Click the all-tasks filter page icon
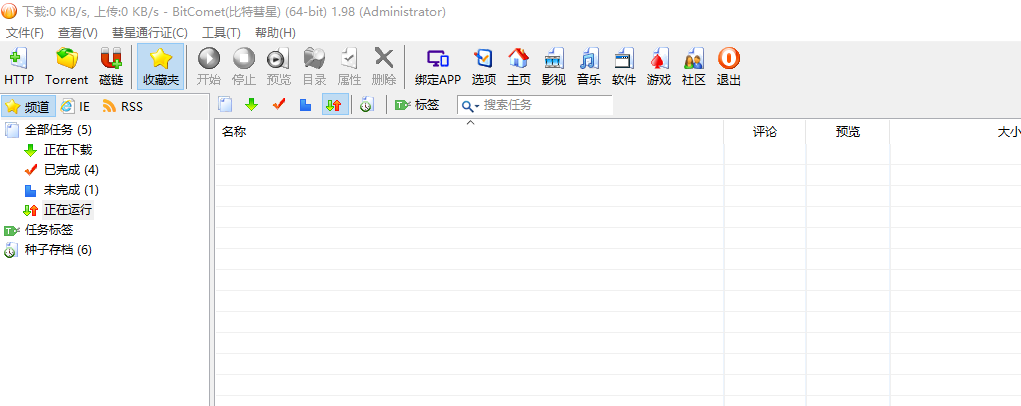The width and height of the screenshot is (1021, 406). point(225,105)
